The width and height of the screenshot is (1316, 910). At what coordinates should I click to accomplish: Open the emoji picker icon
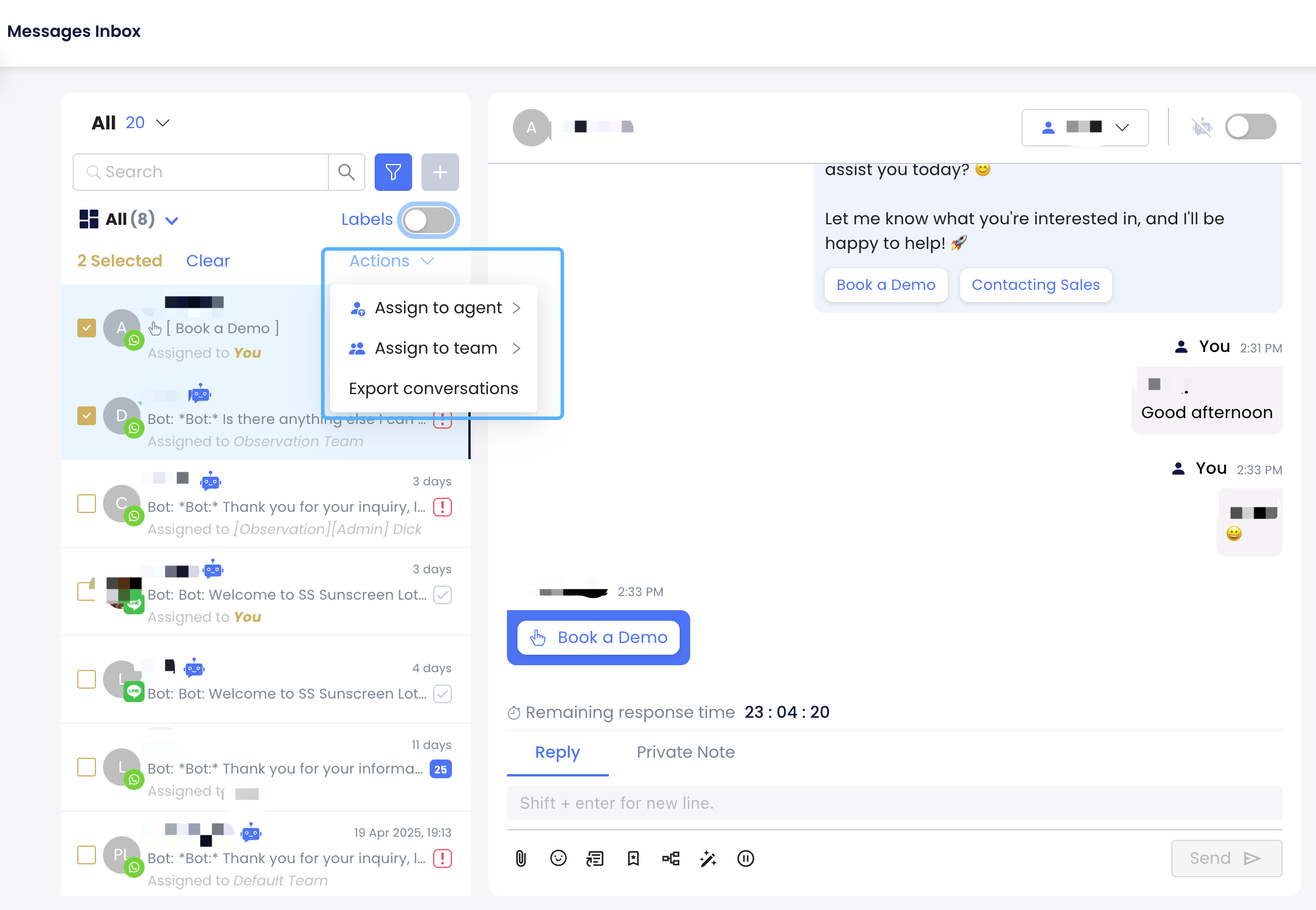(558, 858)
